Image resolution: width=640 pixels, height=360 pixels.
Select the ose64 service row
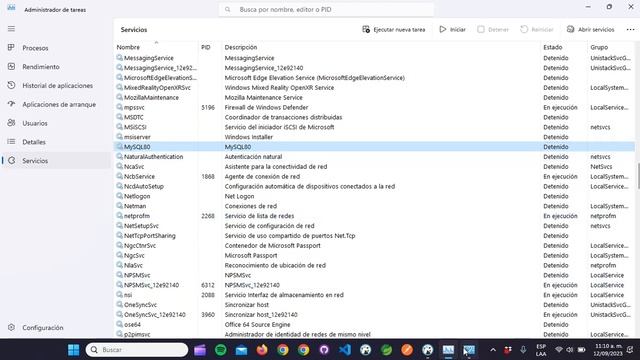click(x=374, y=324)
